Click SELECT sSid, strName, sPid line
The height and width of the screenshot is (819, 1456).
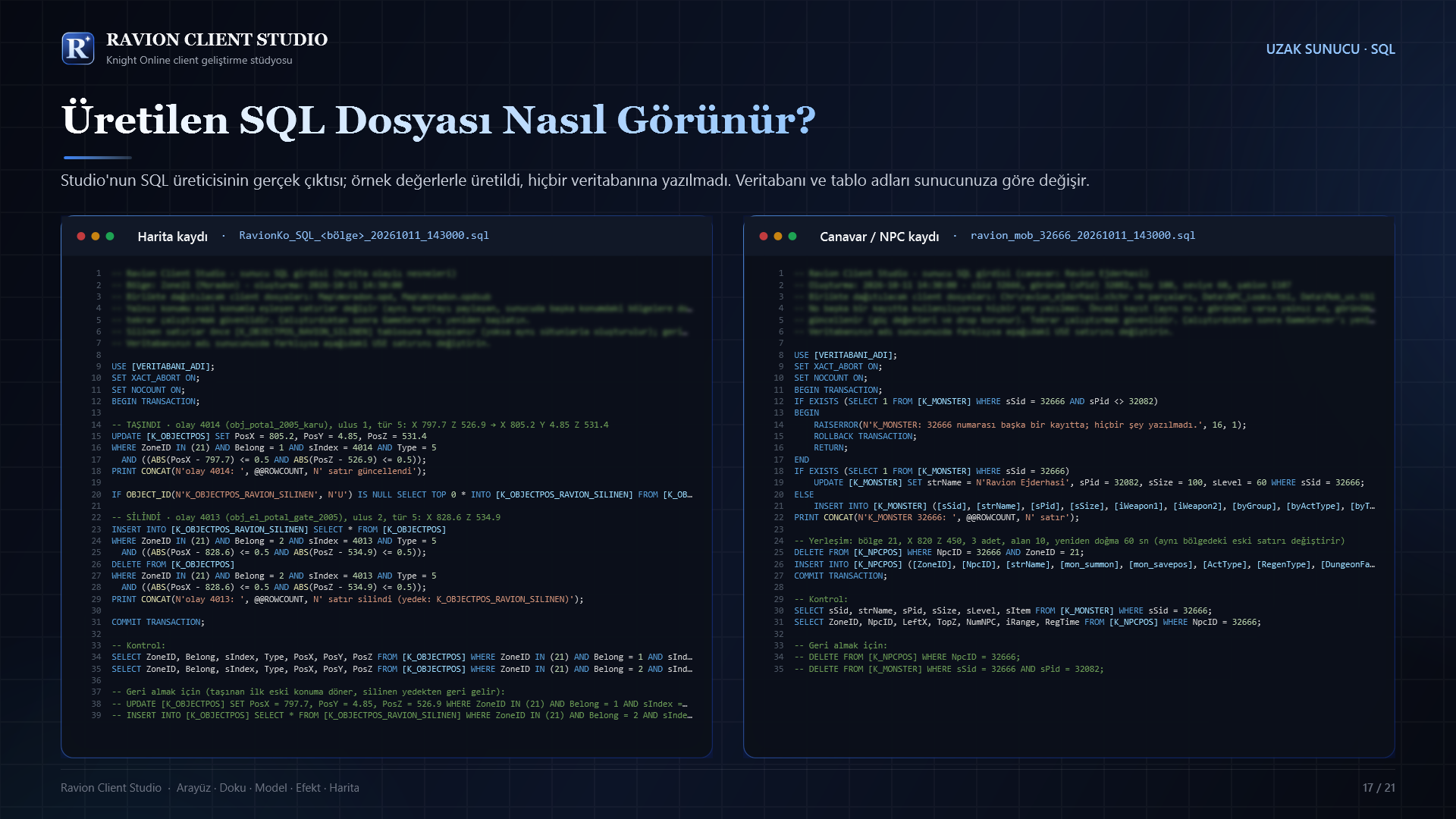(1003, 611)
